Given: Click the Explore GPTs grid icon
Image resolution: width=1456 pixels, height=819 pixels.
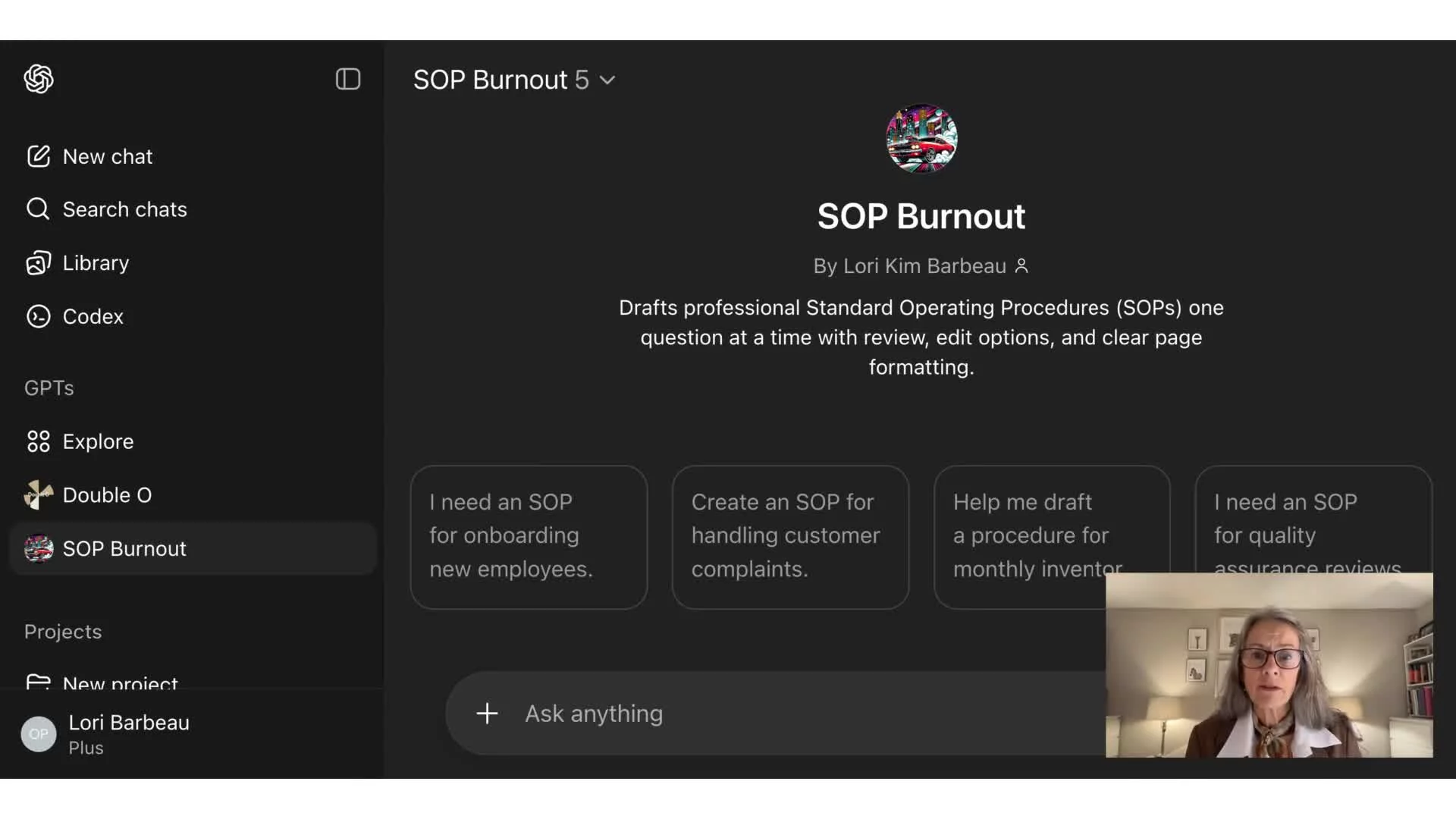Looking at the screenshot, I should 38,441.
